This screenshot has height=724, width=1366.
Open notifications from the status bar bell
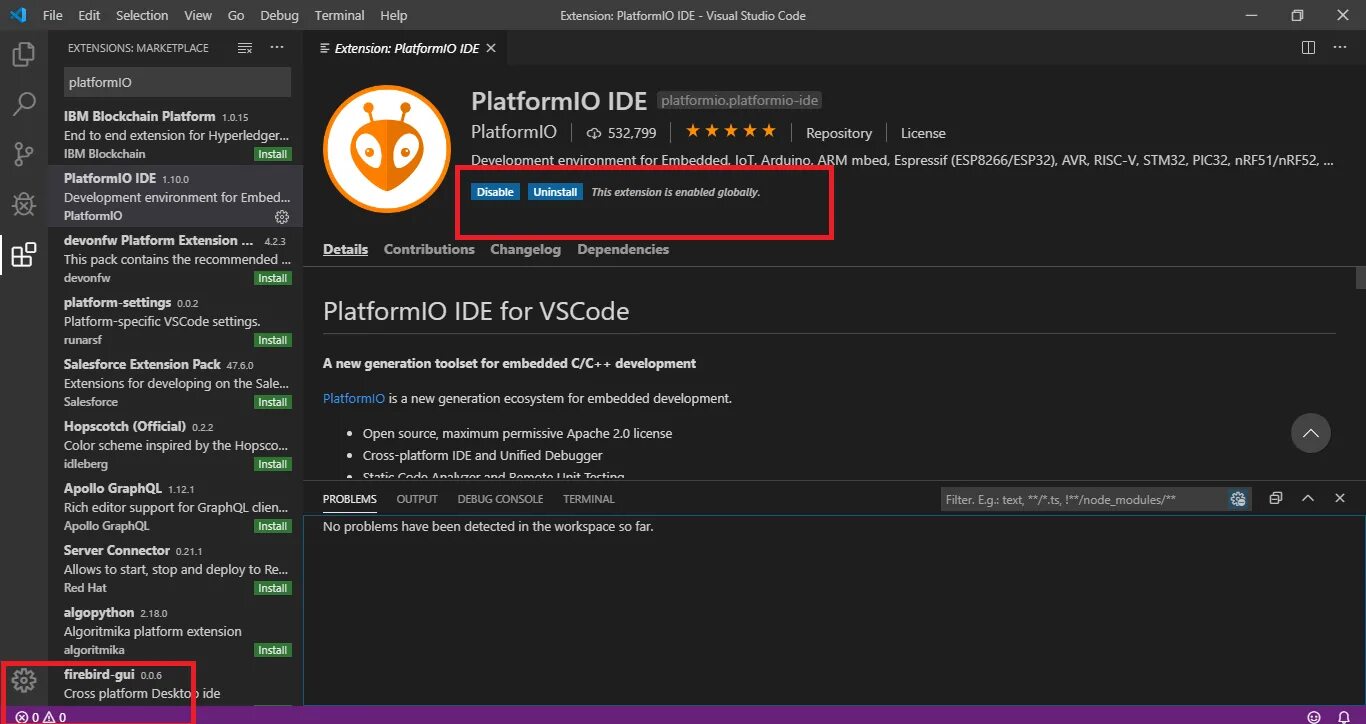tap(1345, 717)
